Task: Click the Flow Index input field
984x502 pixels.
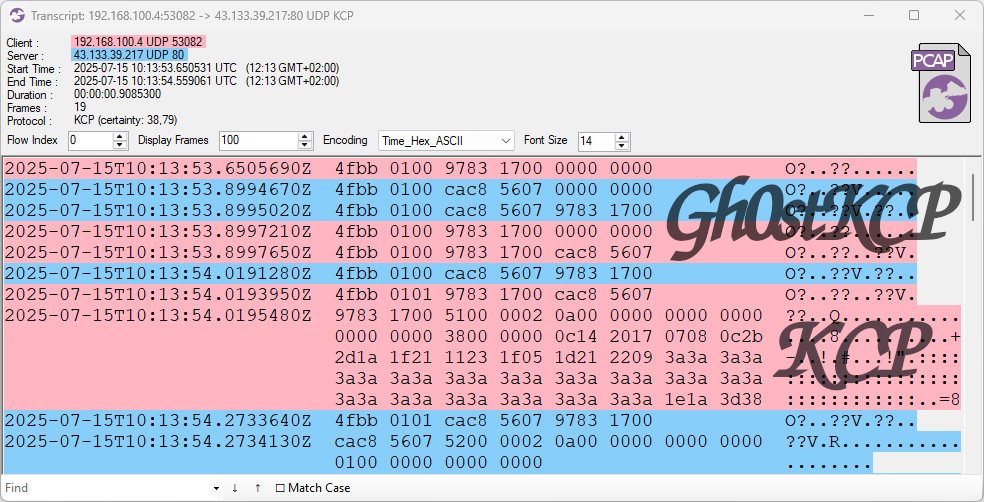Action: pos(90,141)
